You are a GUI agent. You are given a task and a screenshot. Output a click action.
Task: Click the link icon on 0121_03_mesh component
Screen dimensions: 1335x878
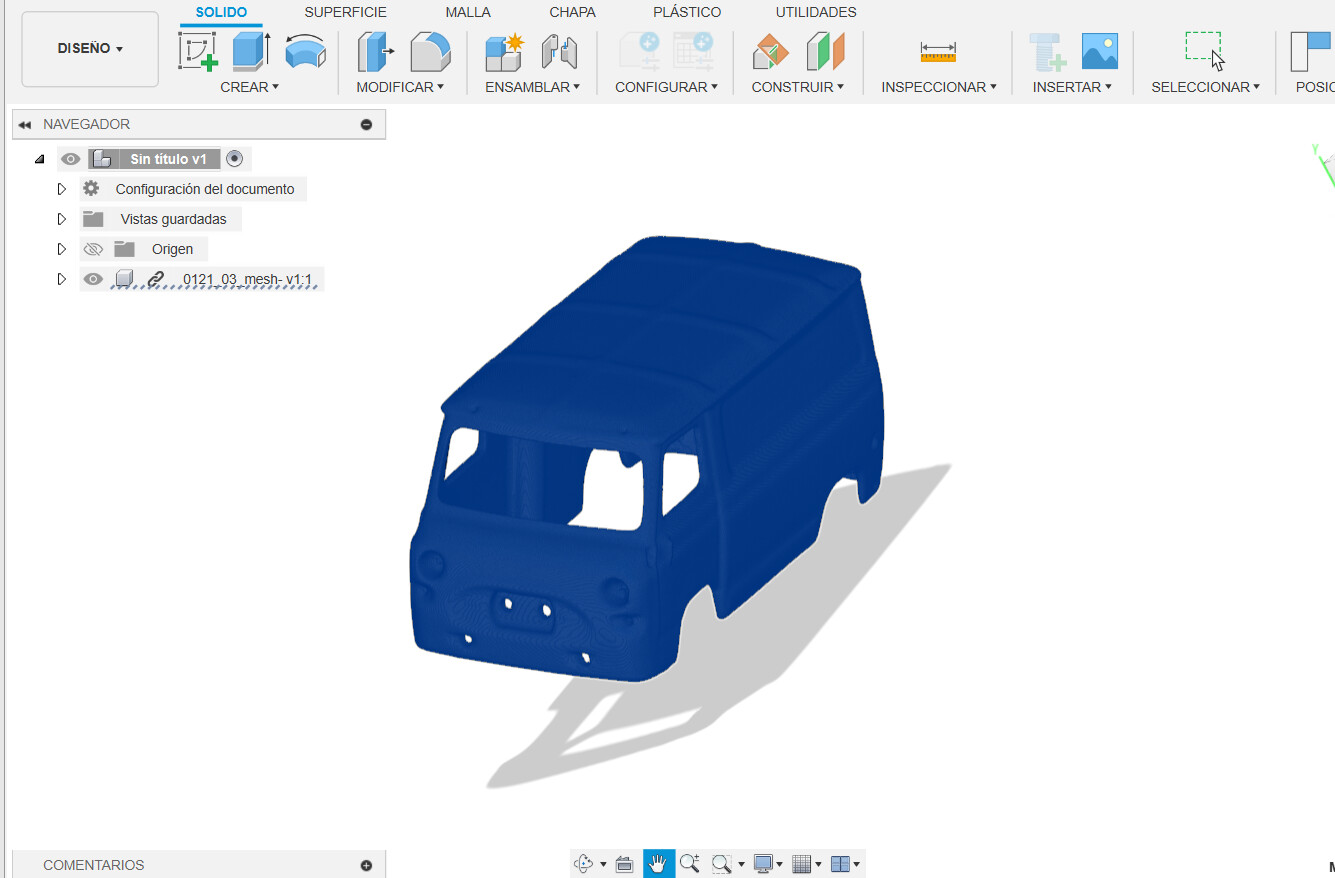[155, 279]
